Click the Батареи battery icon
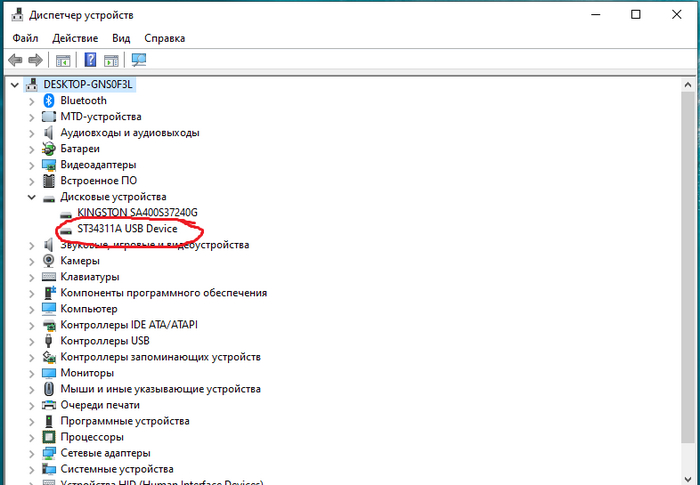This screenshot has width=700, height=485. (49, 149)
